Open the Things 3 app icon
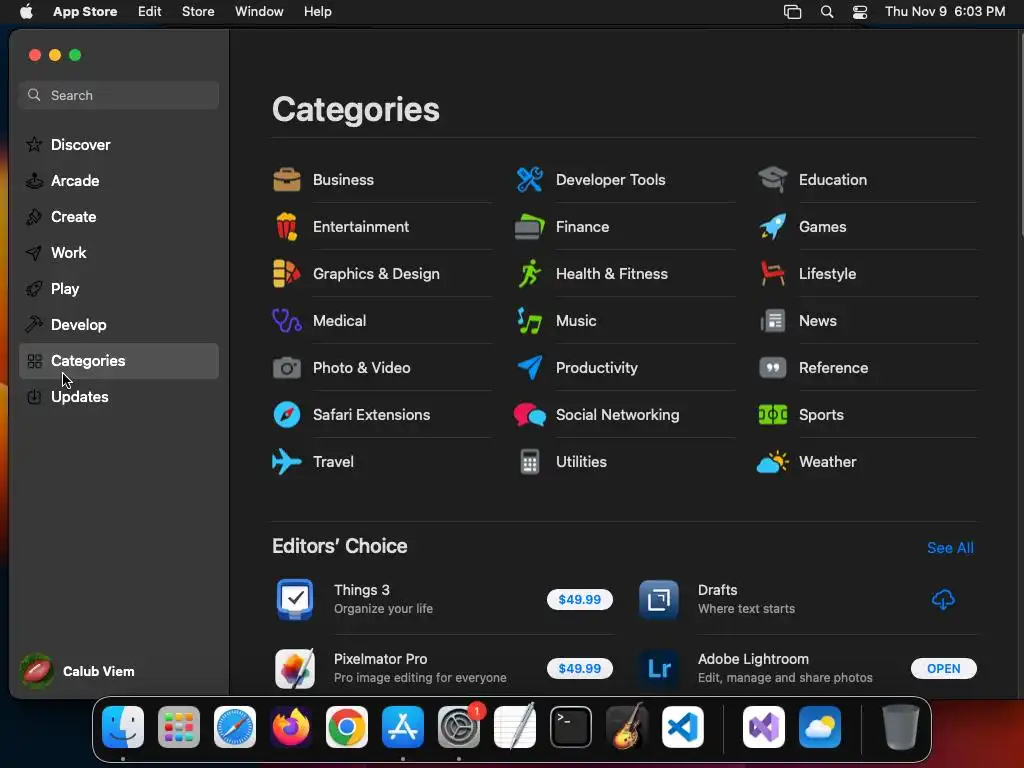Image resolution: width=1024 pixels, height=768 pixels. click(295, 599)
